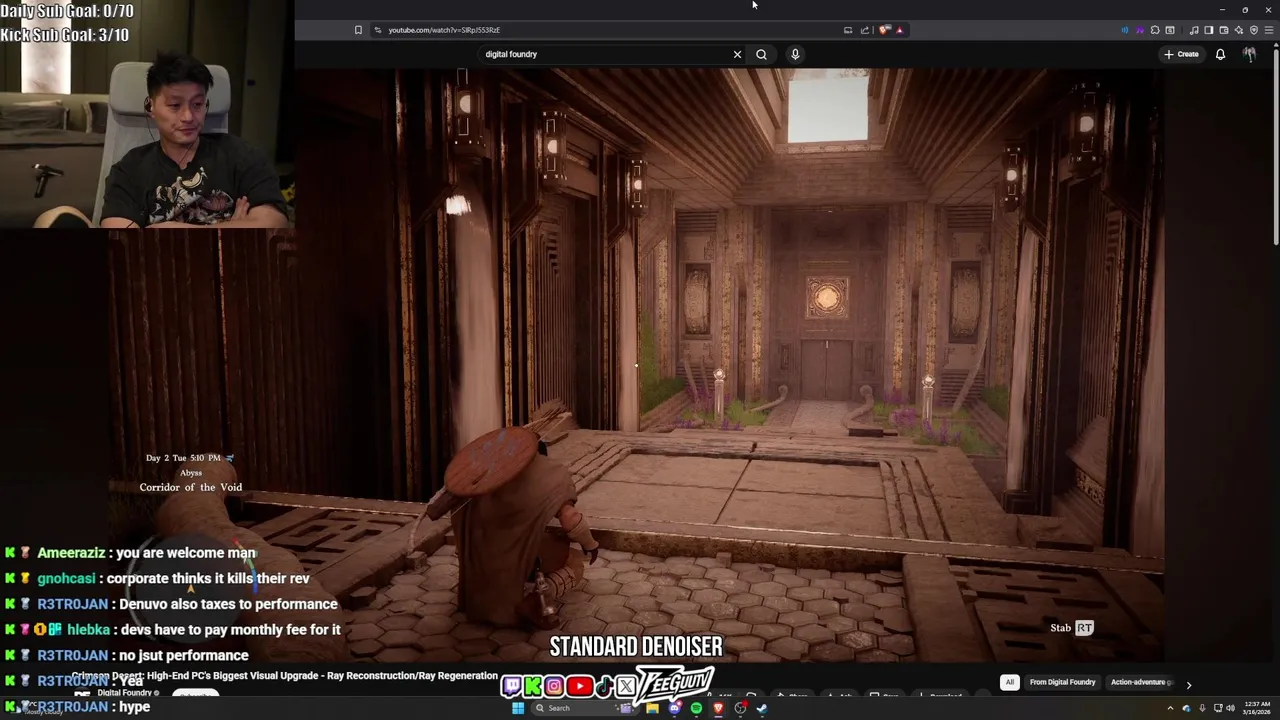Click the blue sound extension icon
Viewport: 1280px width, 720px height.
tap(1124, 30)
